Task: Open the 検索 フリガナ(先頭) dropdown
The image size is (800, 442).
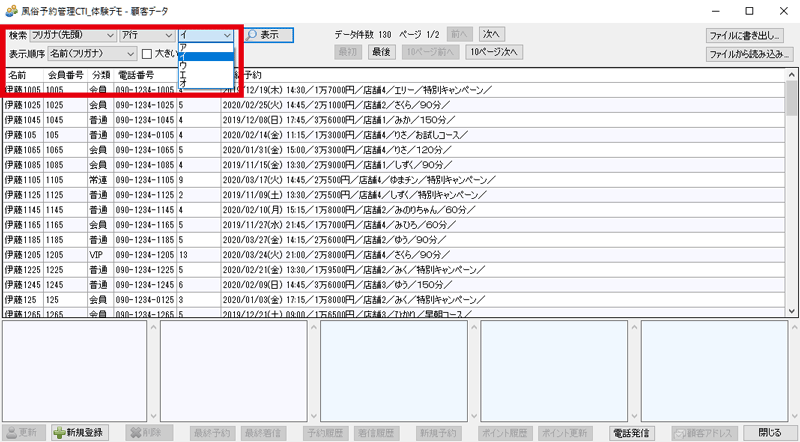Action: pyautogui.click(x=71, y=35)
